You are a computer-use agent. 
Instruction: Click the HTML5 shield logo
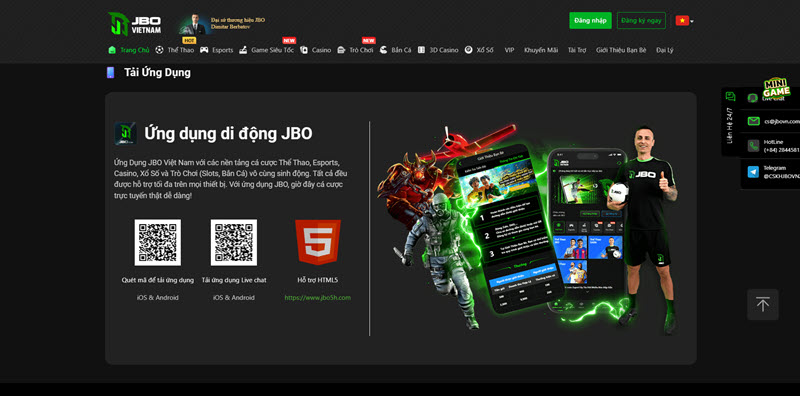coord(318,242)
